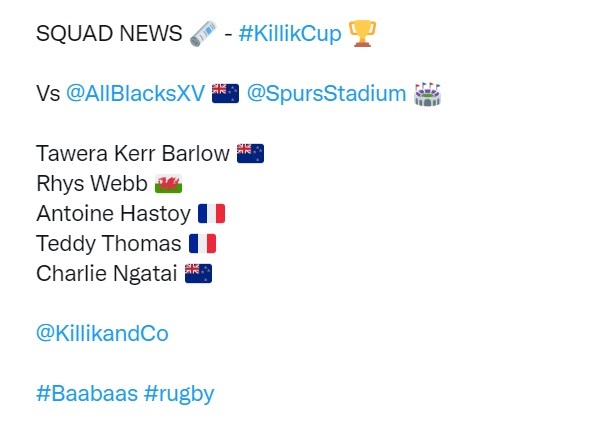Click the name Tawera Kerr Barlow
Viewport: 604px width, 422px height.
132,155
